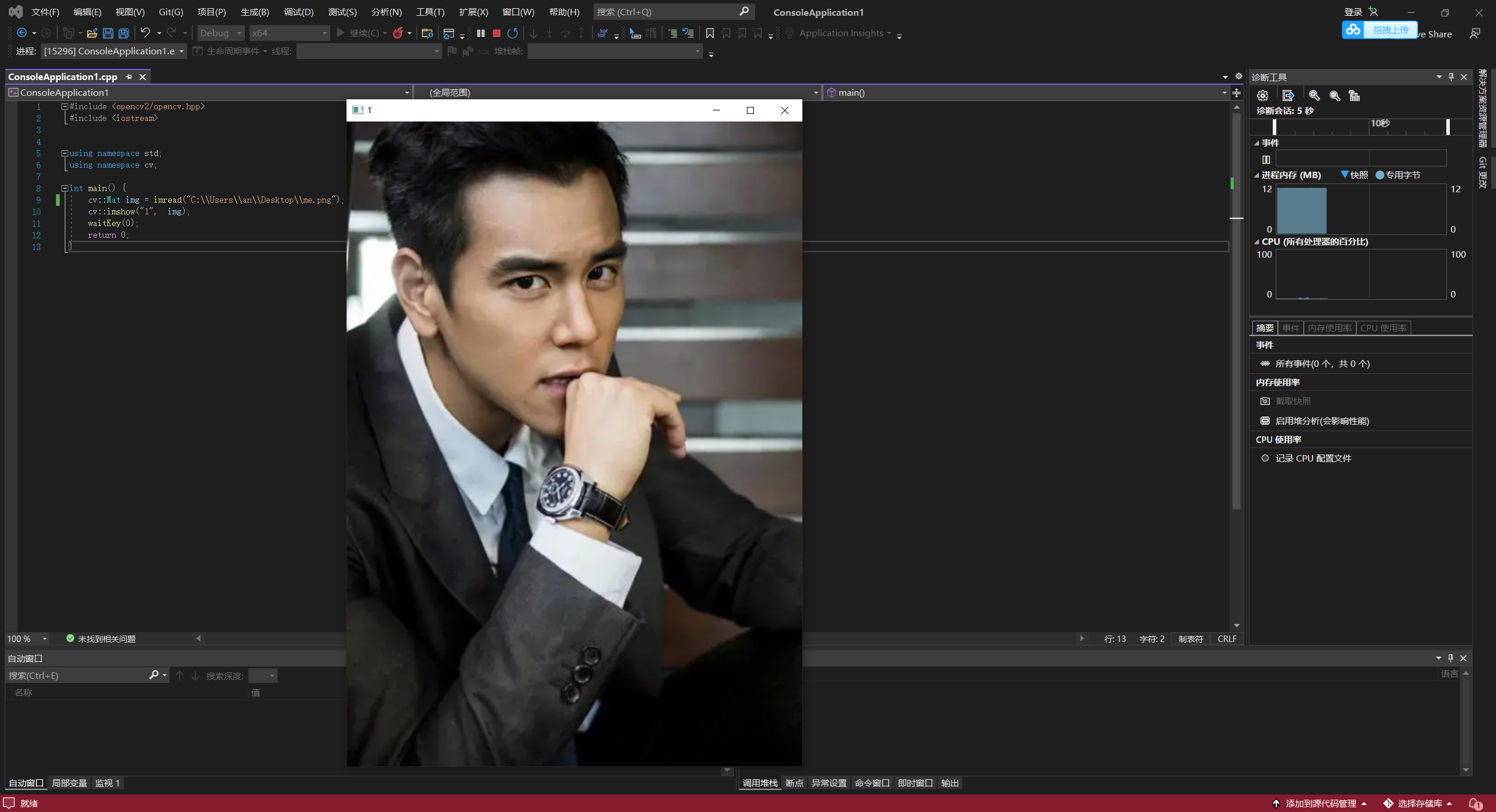The height and width of the screenshot is (812, 1496).
Task: Click the Save All toolbar icon
Action: pyautogui.click(x=124, y=33)
